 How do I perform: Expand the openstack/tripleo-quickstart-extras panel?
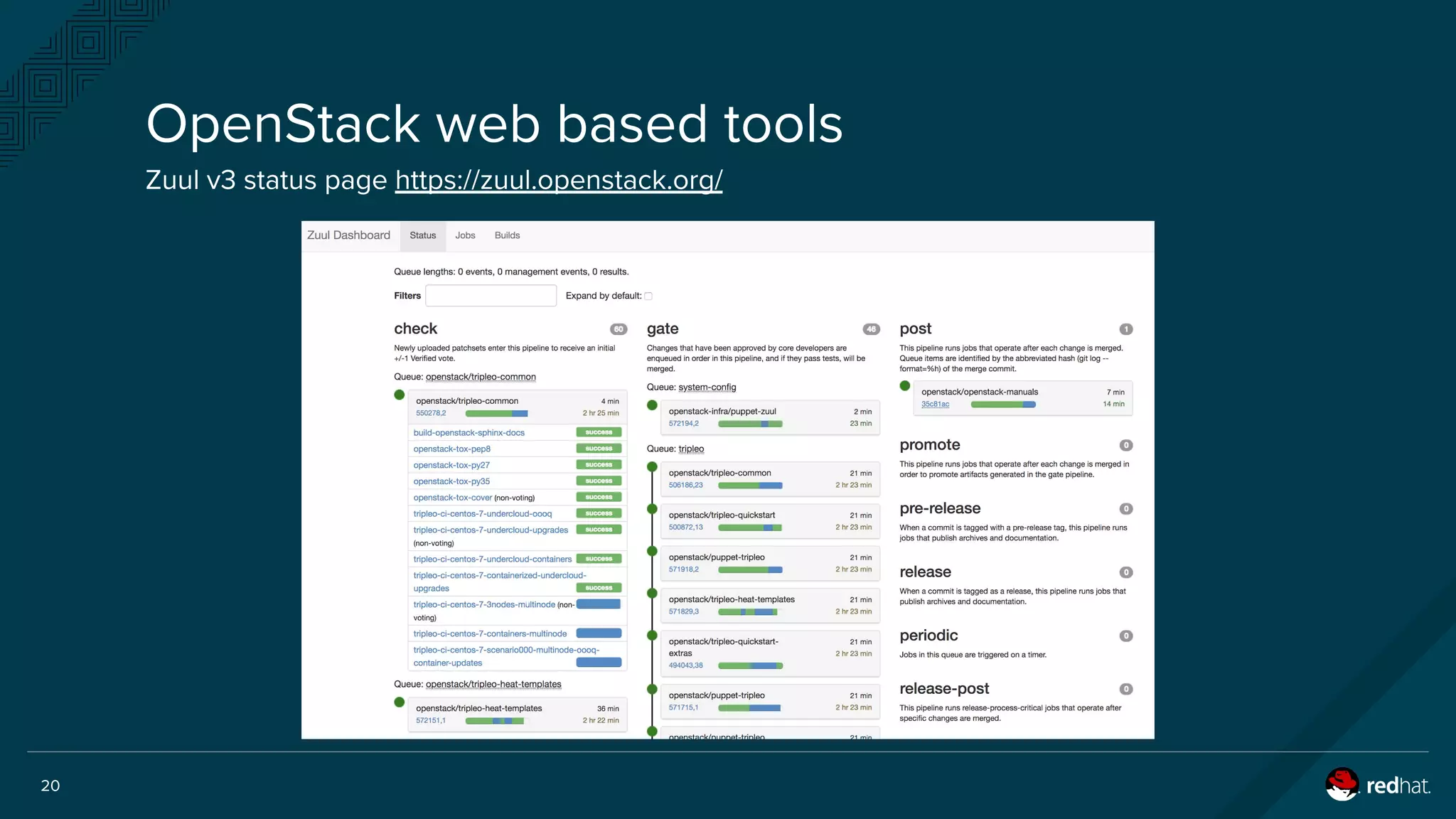(771, 653)
